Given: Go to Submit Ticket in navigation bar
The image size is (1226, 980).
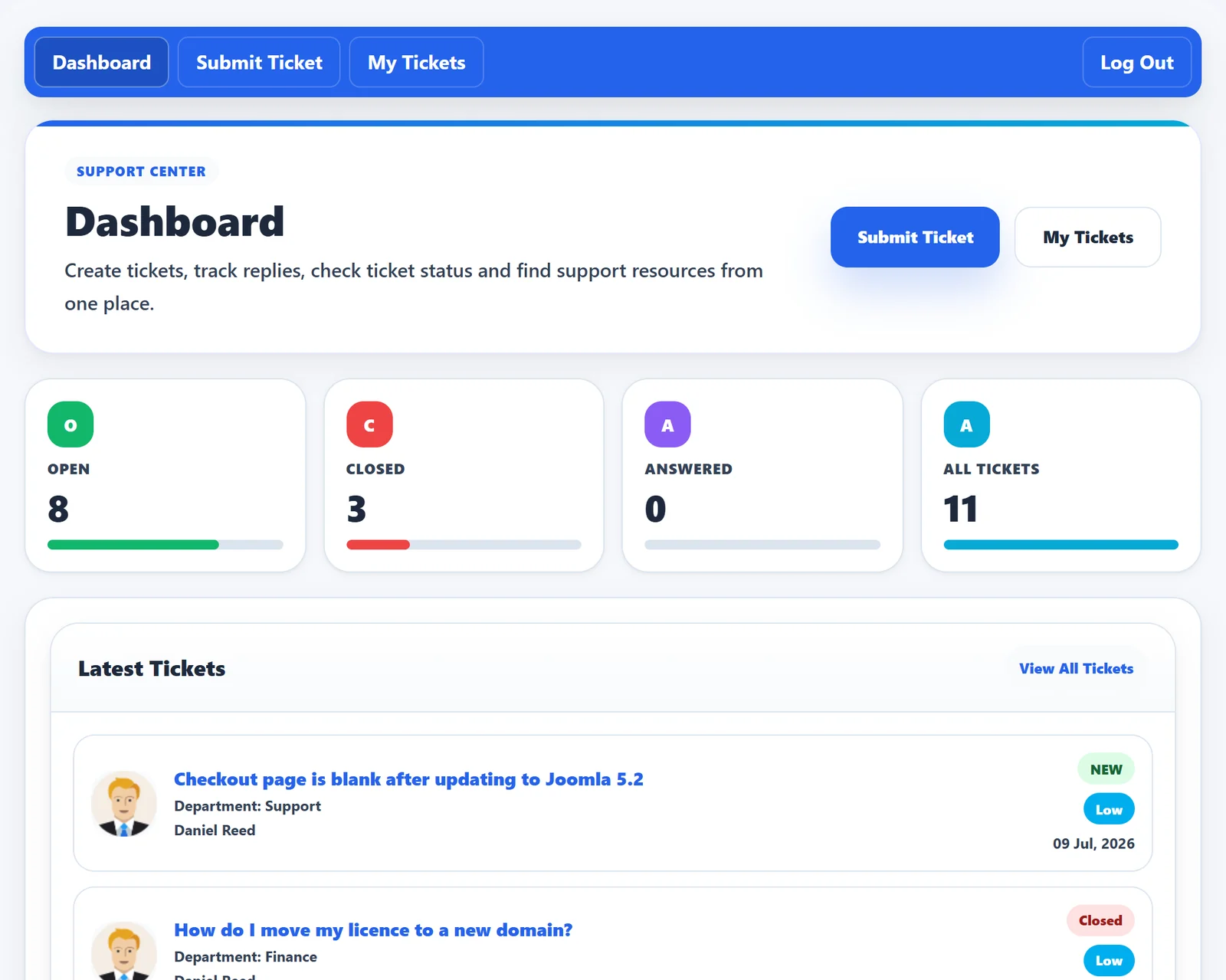Looking at the screenshot, I should click(x=259, y=62).
